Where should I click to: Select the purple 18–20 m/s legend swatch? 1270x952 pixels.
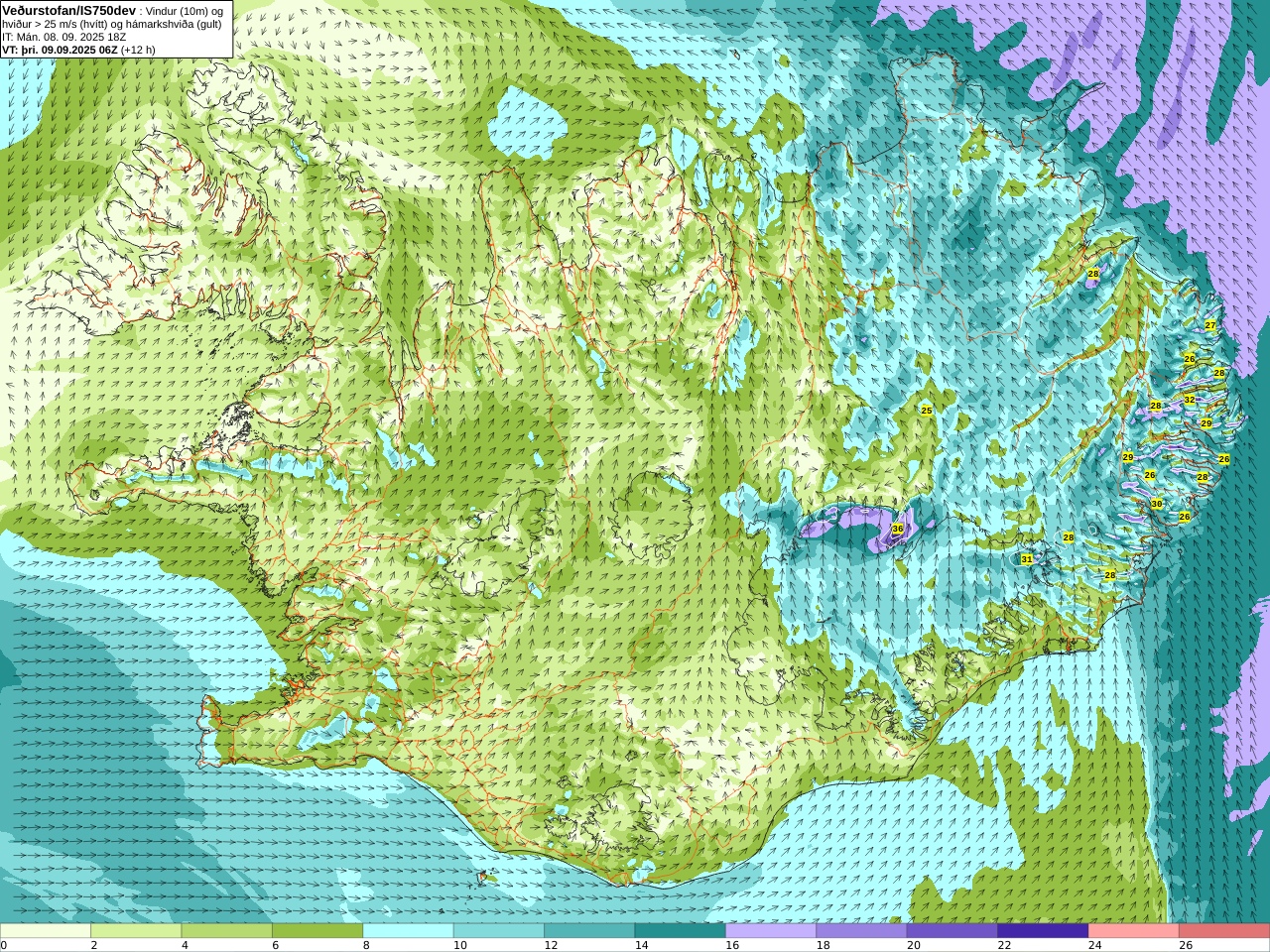[x=861, y=931]
